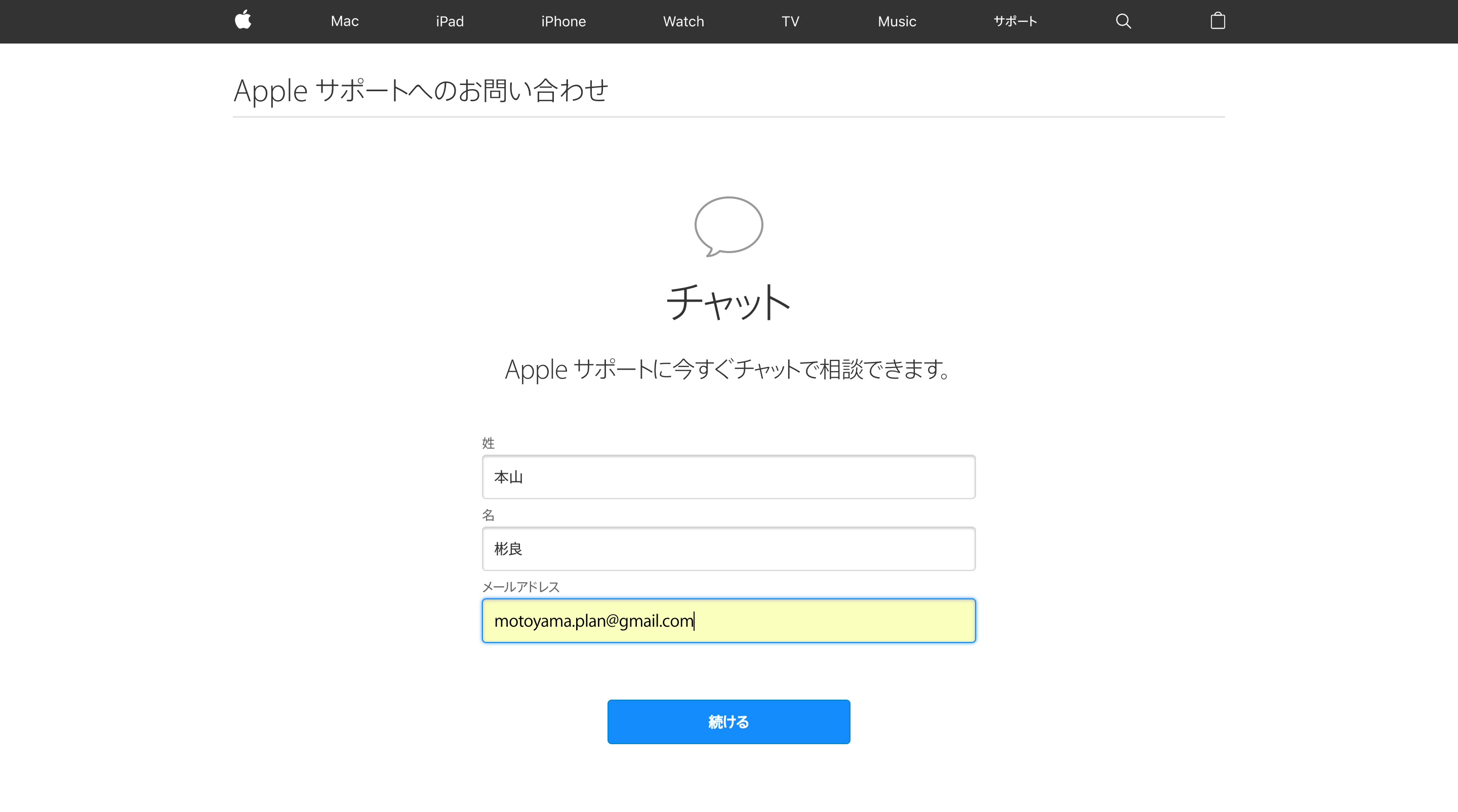Click the chat speech bubble icon

pyautogui.click(x=729, y=225)
